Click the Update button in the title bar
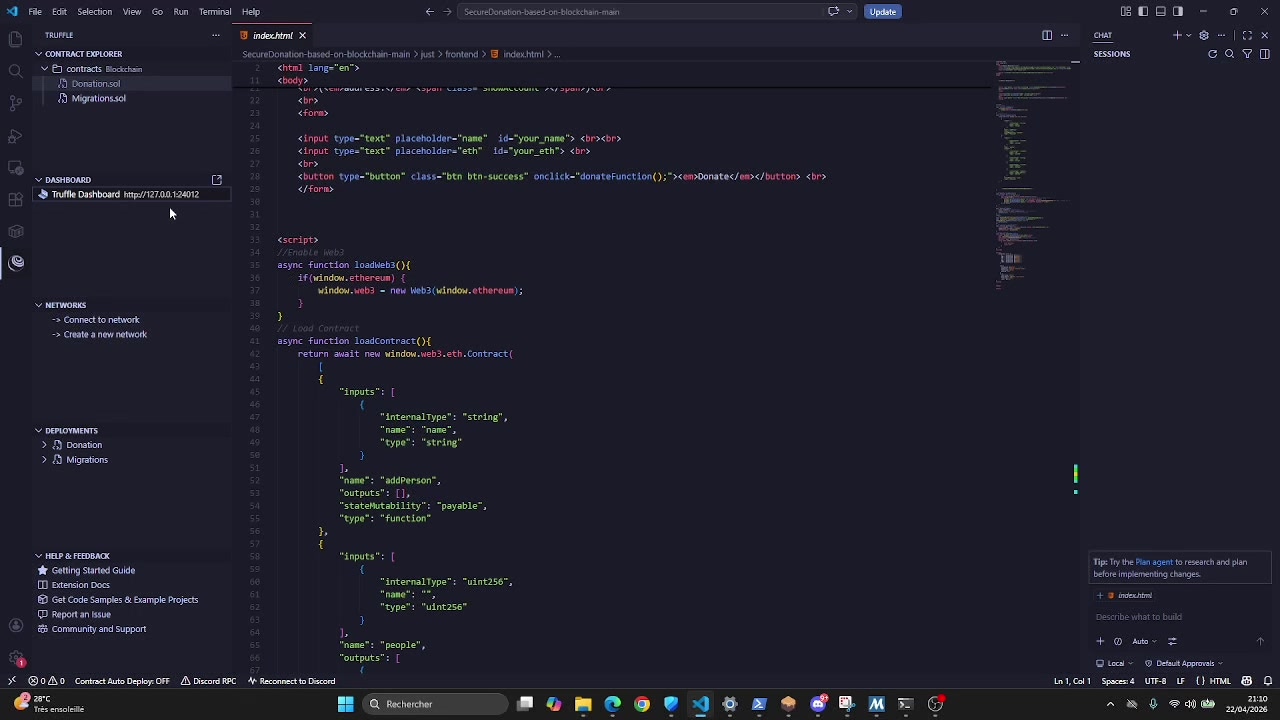This screenshot has width=1280, height=720. (882, 12)
